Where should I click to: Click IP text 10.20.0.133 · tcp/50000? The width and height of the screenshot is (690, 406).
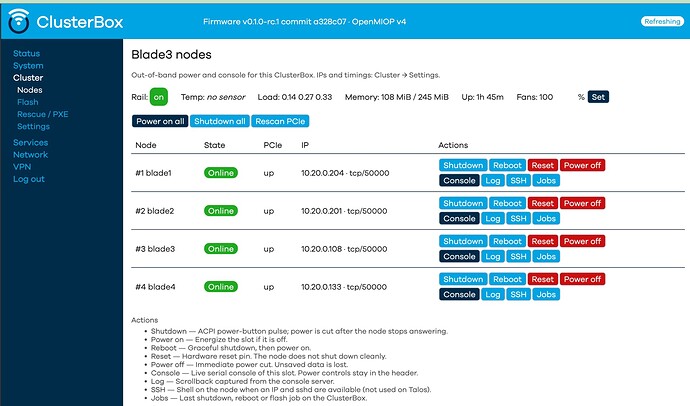click(x=344, y=287)
